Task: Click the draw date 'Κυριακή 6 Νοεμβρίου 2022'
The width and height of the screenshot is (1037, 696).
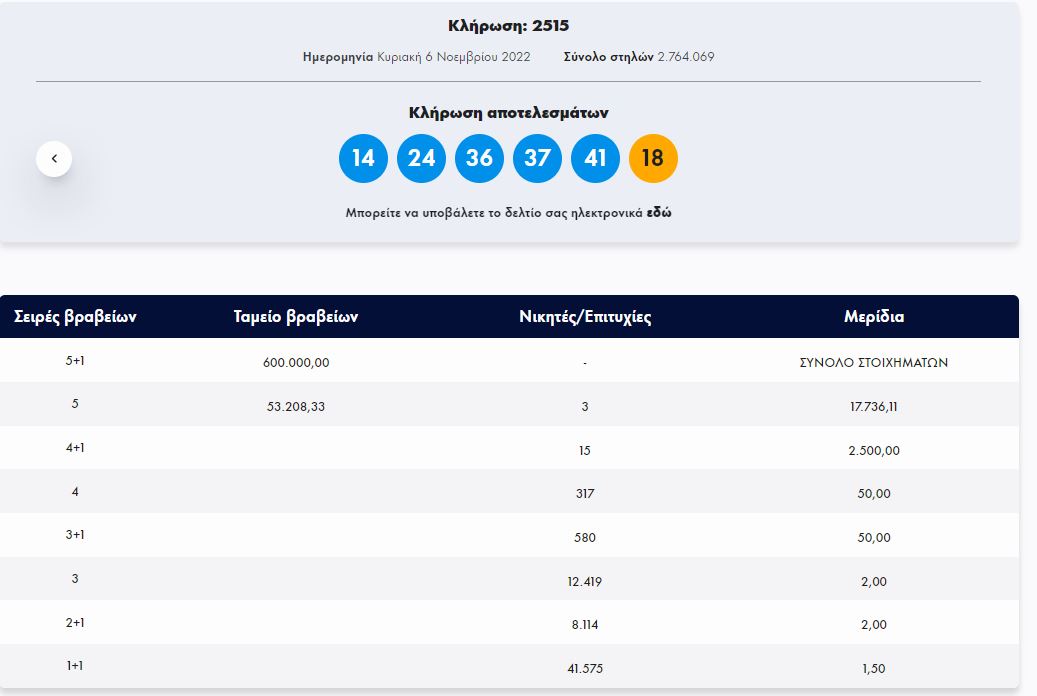Action: point(454,57)
